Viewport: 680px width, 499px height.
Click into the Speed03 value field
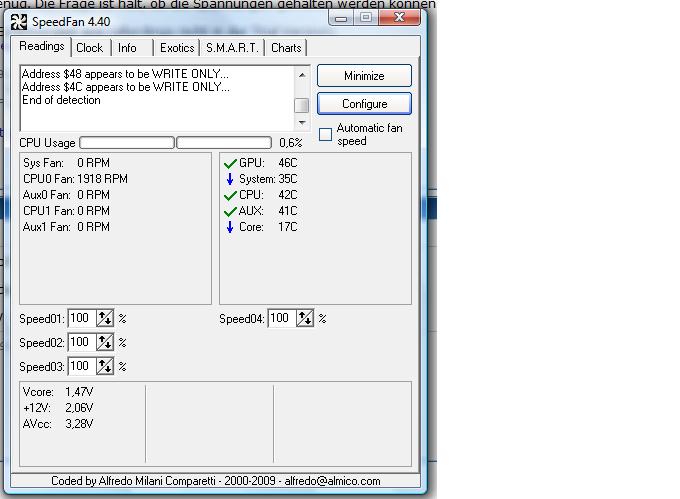[x=82, y=366]
